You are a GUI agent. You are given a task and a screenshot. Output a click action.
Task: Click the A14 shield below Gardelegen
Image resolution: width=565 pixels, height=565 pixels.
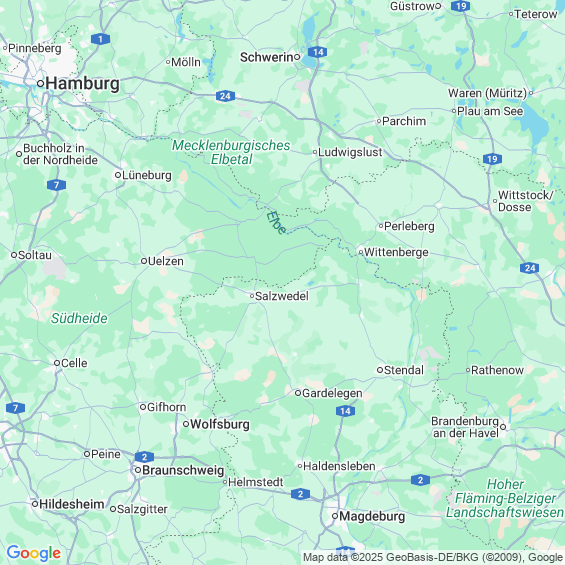(x=345, y=411)
